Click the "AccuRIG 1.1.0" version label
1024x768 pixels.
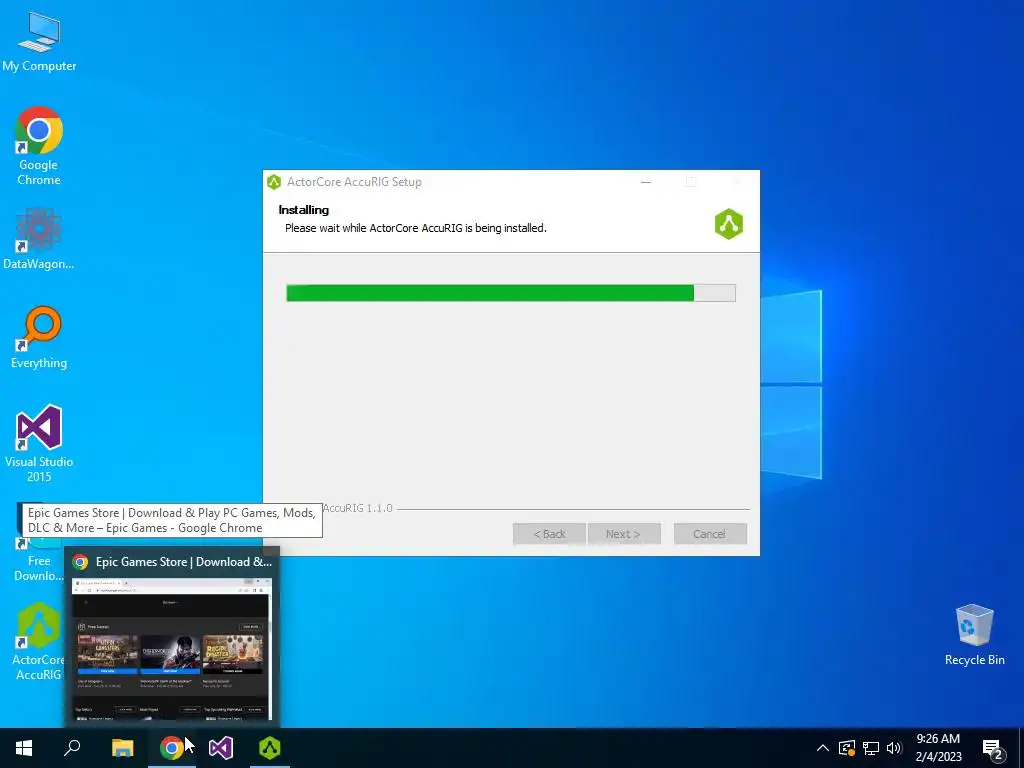tap(358, 508)
